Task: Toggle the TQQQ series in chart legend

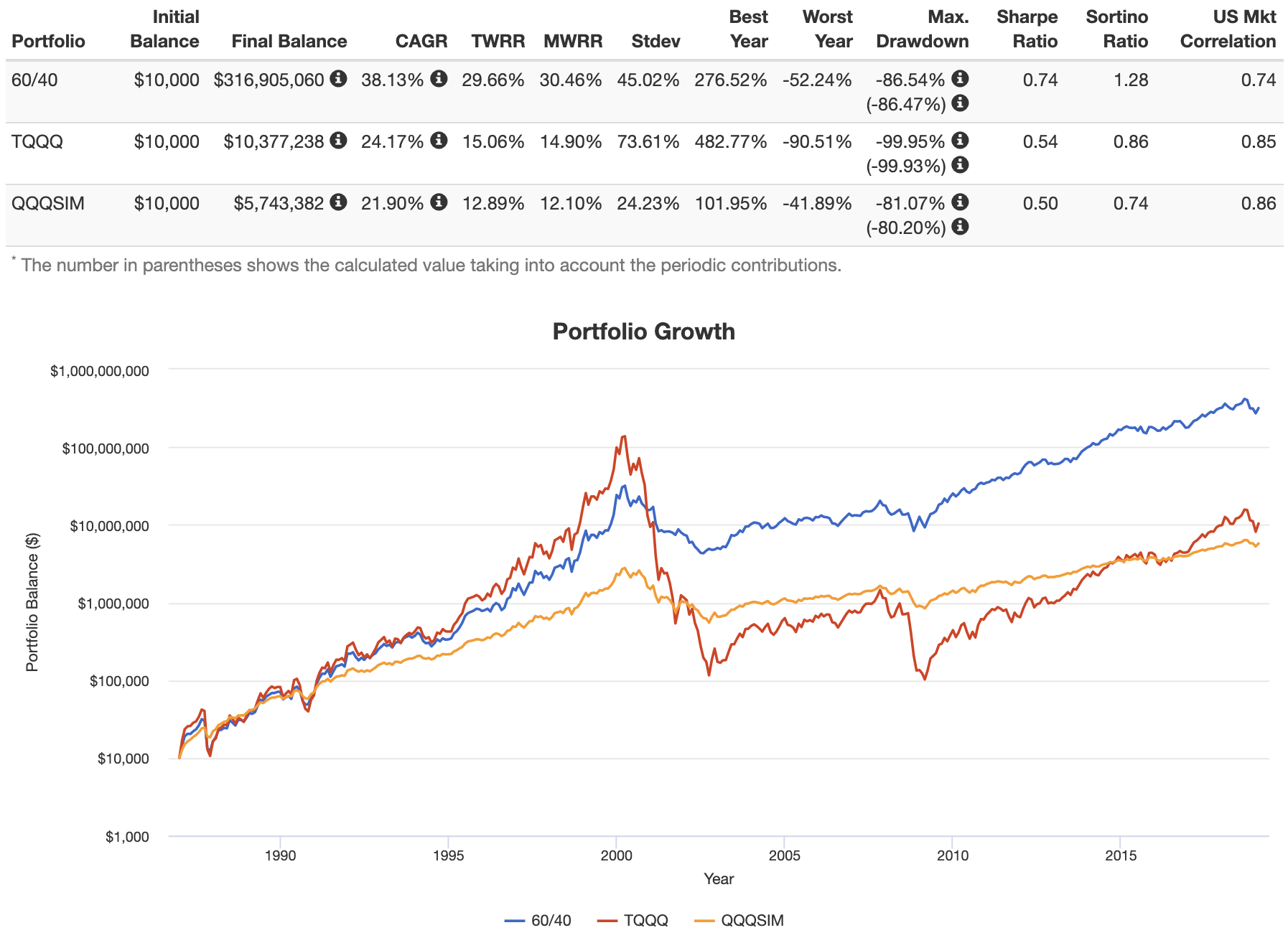Action: point(633,920)
